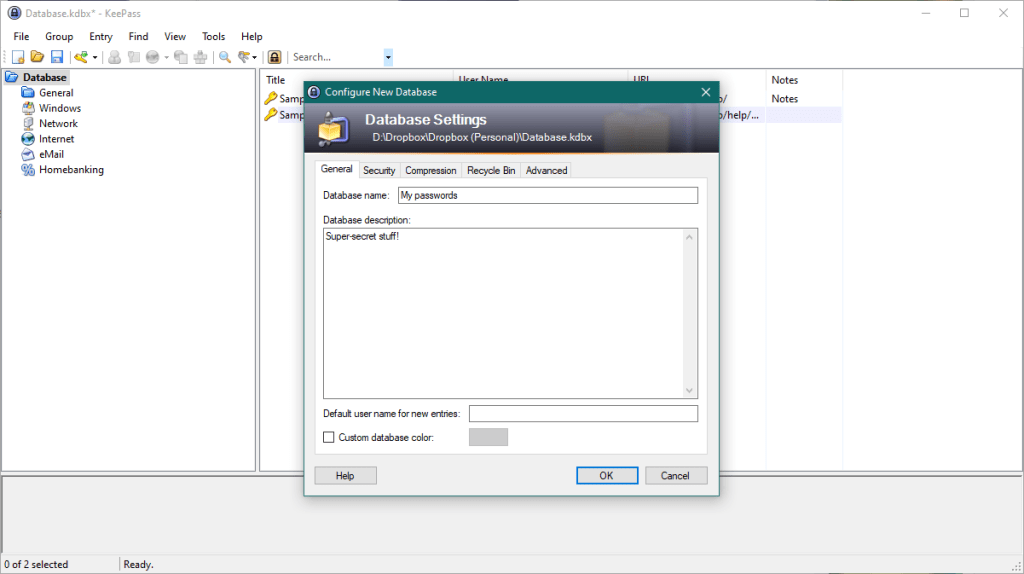The height and width of the screenshot is (574, 1024).
Task: Click the Copy User Name toolbar icon
Action: click(x=114, y=57)
